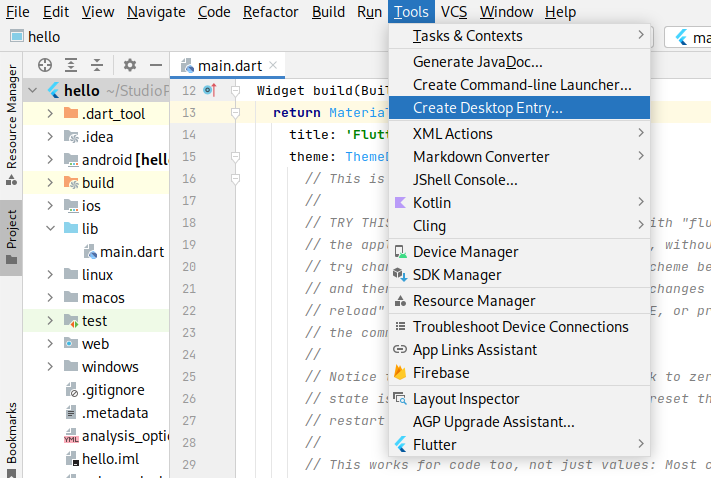The image size is (711, 478).
Task: Click the Flutter logo in Tools menu
Action: tap(400, 444)
